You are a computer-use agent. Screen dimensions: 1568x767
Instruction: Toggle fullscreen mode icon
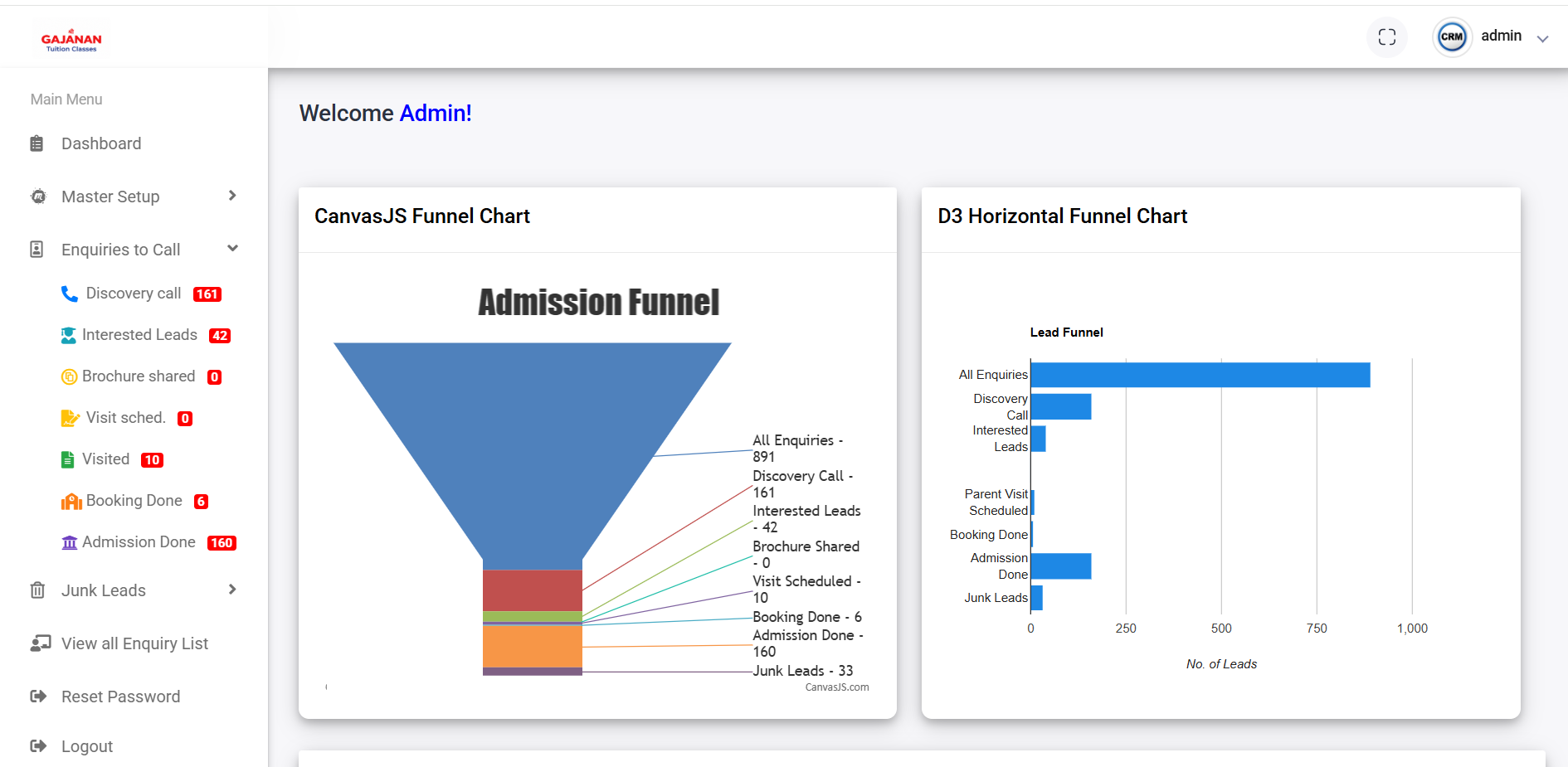(x=1387, y=36)
